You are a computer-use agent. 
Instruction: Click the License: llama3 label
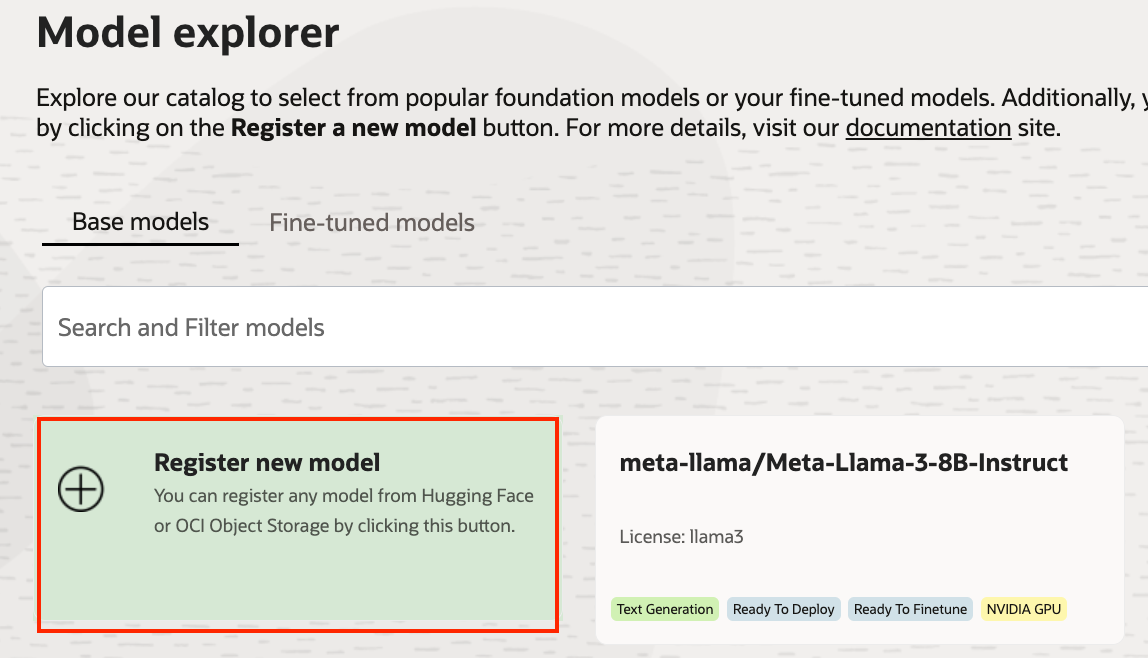[682, 537]
